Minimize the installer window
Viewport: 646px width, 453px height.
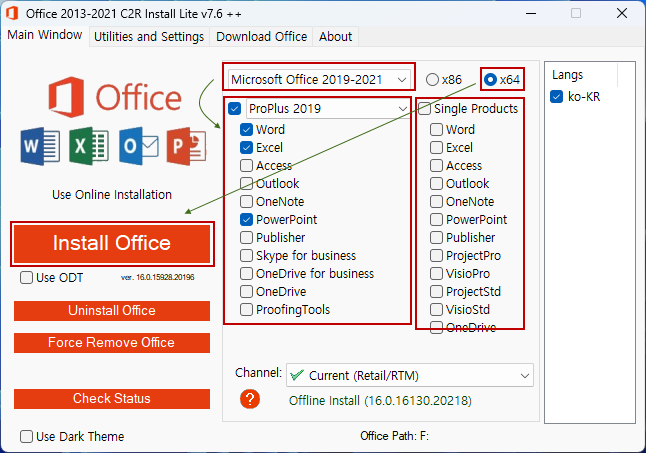[531, 14]
